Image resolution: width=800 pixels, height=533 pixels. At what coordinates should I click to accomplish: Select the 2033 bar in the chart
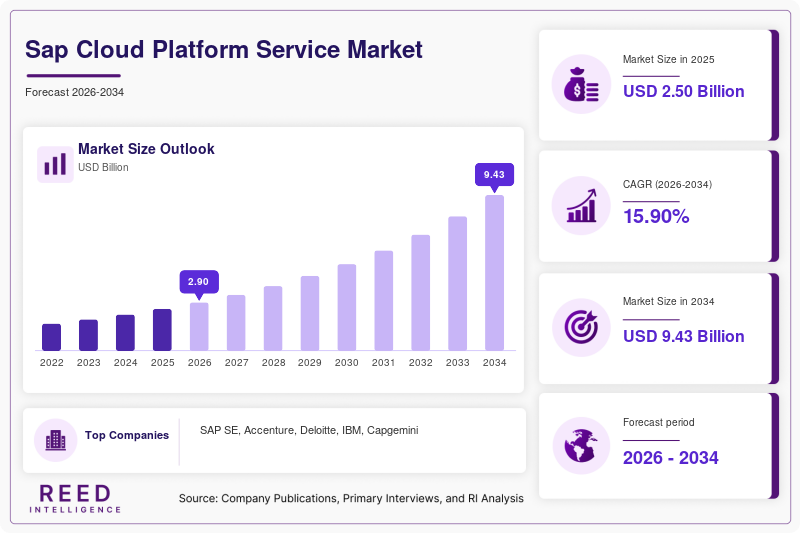[x=458, y=284]
